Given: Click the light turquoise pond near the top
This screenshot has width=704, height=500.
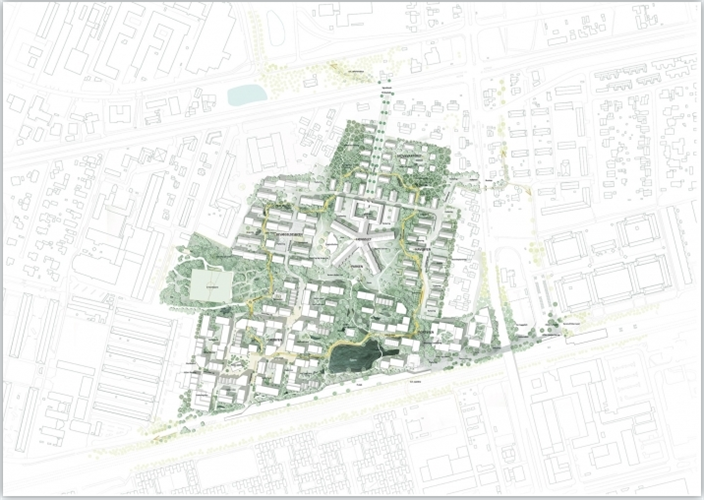Looking at the screenshot, I should [x=246, y=95].
